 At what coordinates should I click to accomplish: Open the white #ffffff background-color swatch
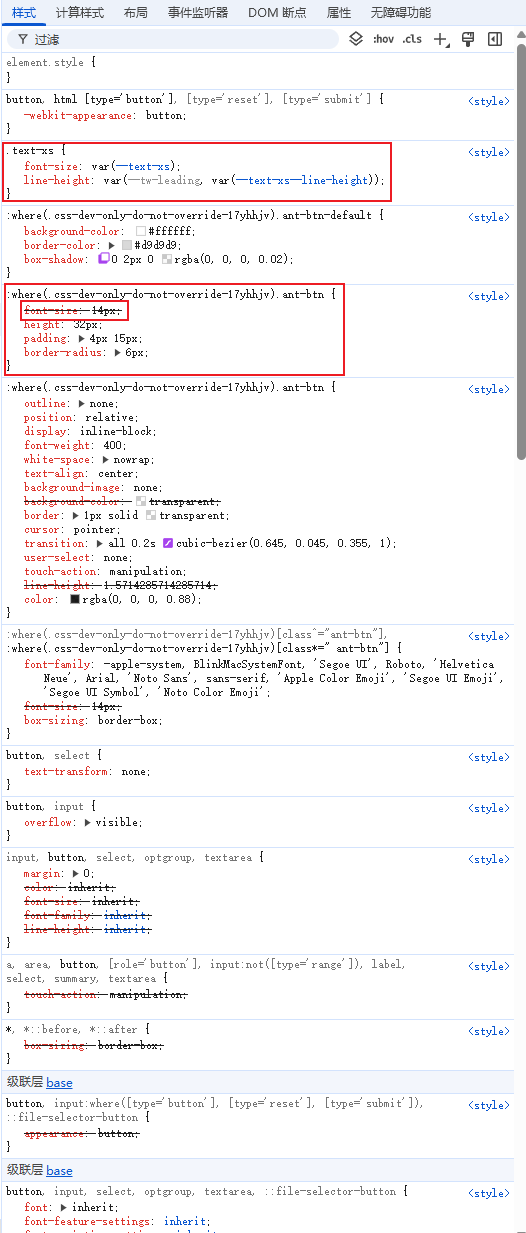point(141,231)
